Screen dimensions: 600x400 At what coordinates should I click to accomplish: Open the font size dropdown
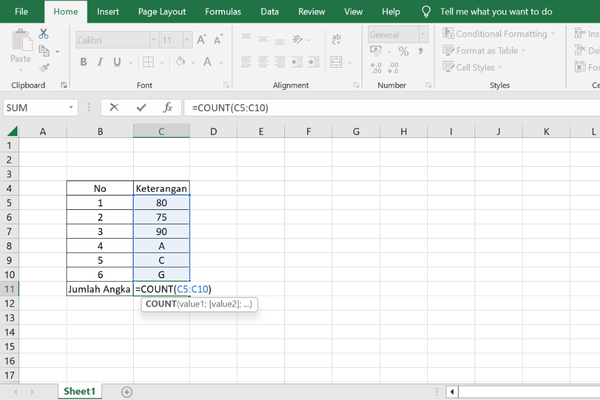tap(187, 40)
